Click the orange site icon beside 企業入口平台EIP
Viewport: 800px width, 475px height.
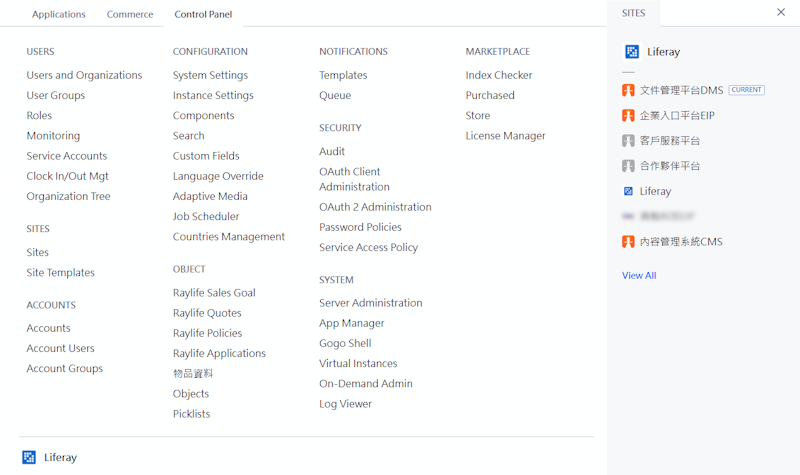[628, 115]
